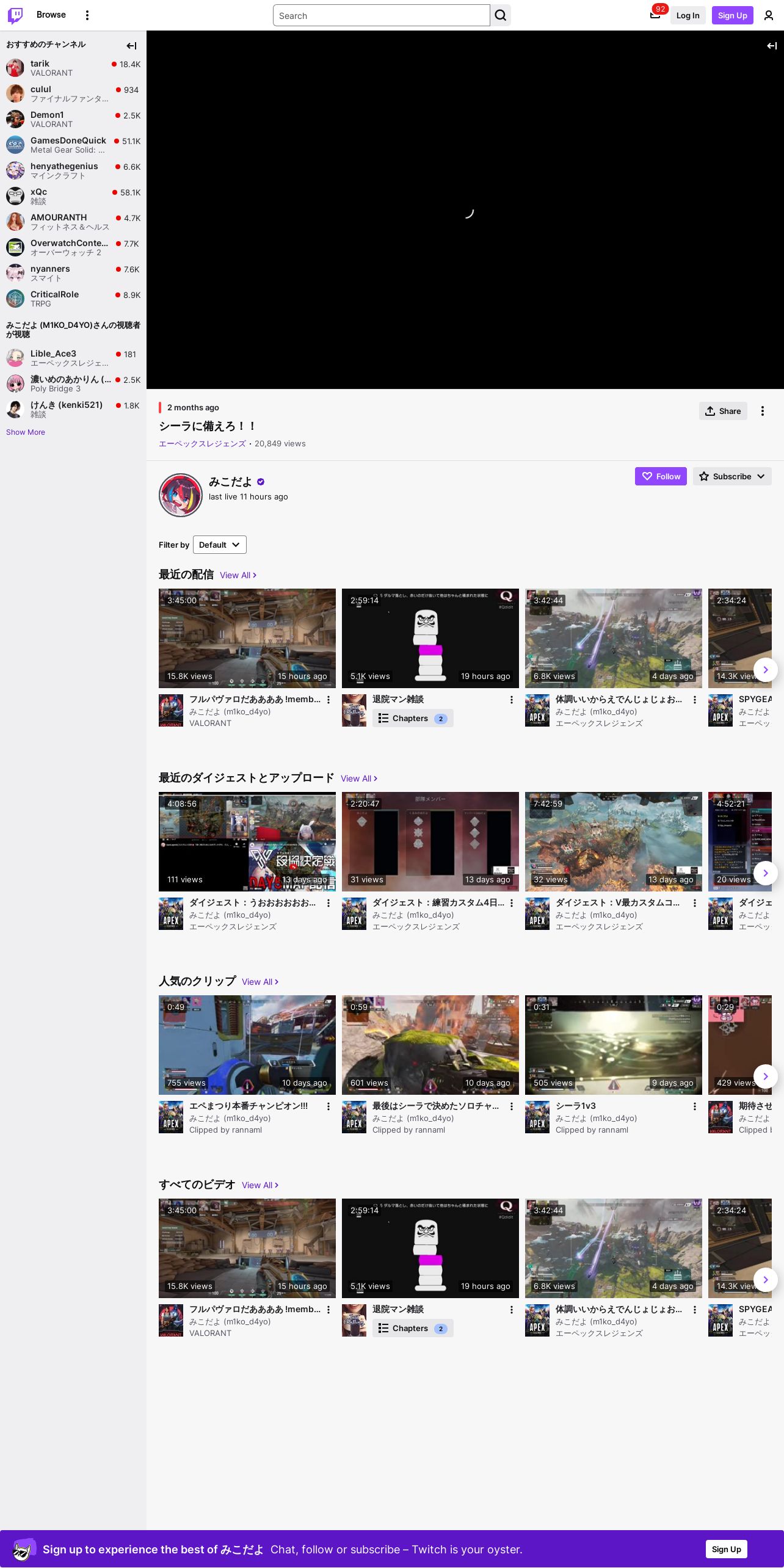This screenshot has width=784, height=1568.
Task: Click the header Sign Up button
Action: tap(733, 15)
